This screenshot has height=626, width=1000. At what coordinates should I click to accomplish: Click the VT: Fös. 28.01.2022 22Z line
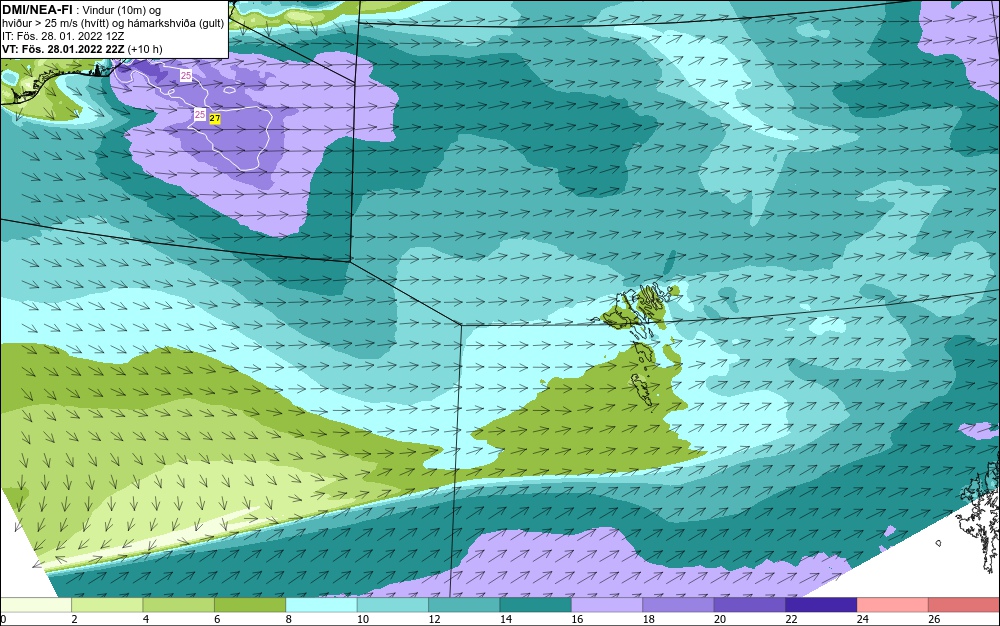pos(82,49)
